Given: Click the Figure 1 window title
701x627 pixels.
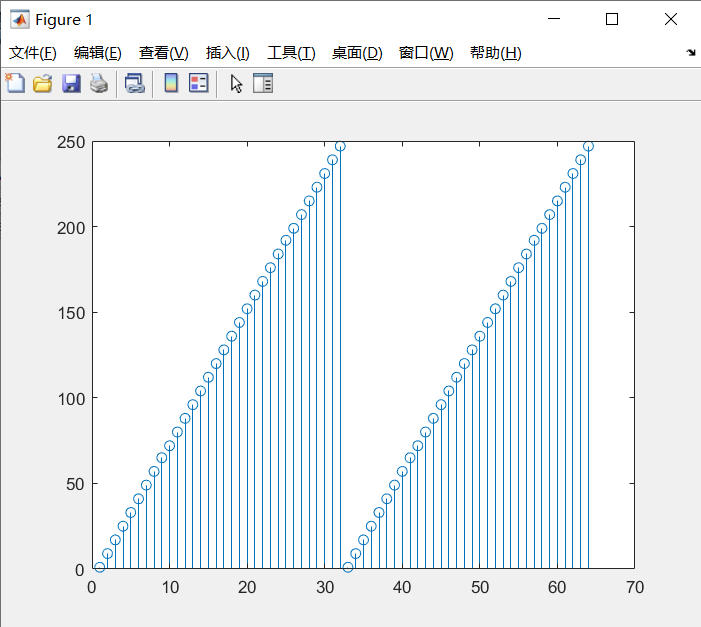Looking at the screenshot, I should coord(64,20).
